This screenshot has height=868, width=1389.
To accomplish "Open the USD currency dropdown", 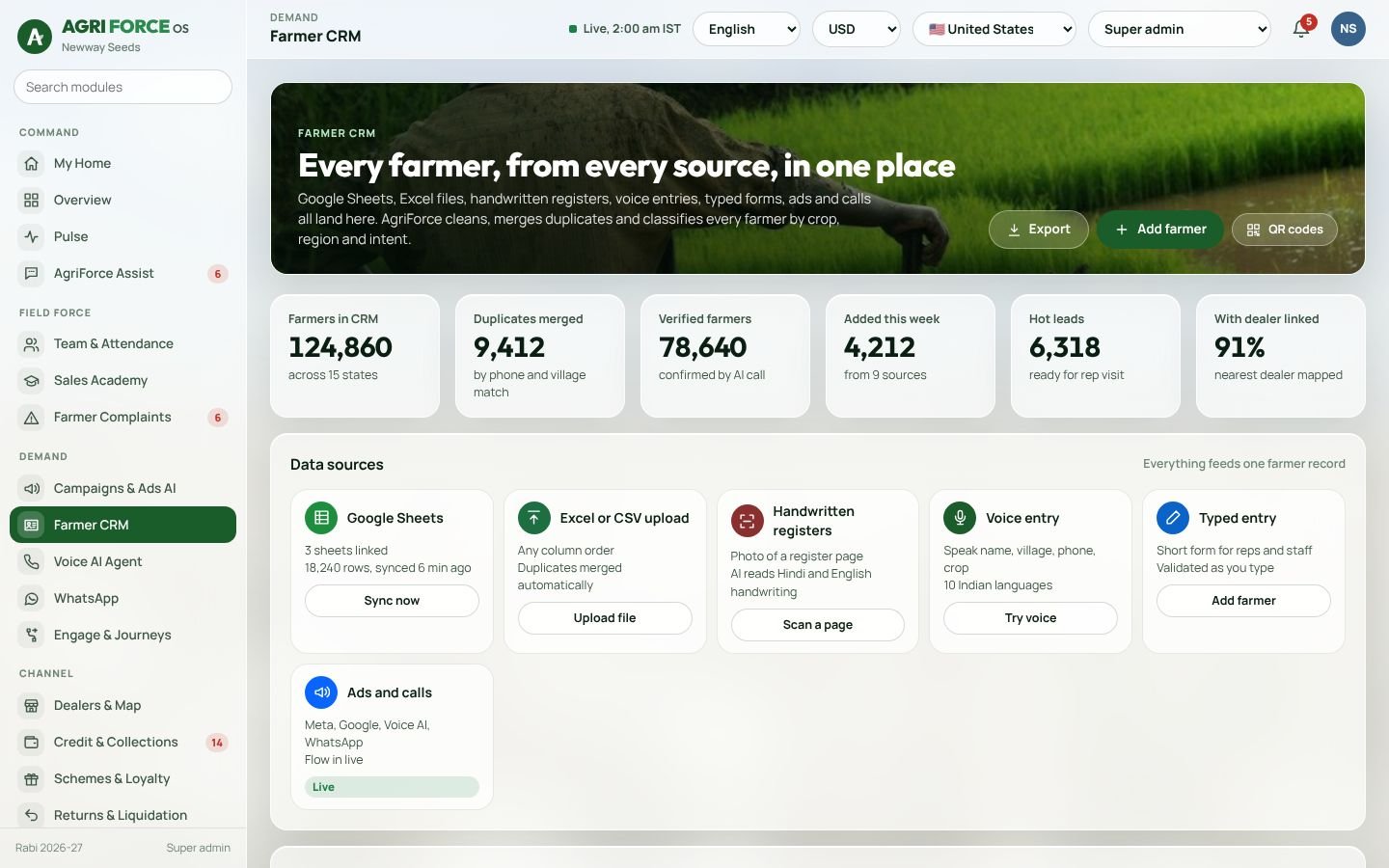I will 857,29.
